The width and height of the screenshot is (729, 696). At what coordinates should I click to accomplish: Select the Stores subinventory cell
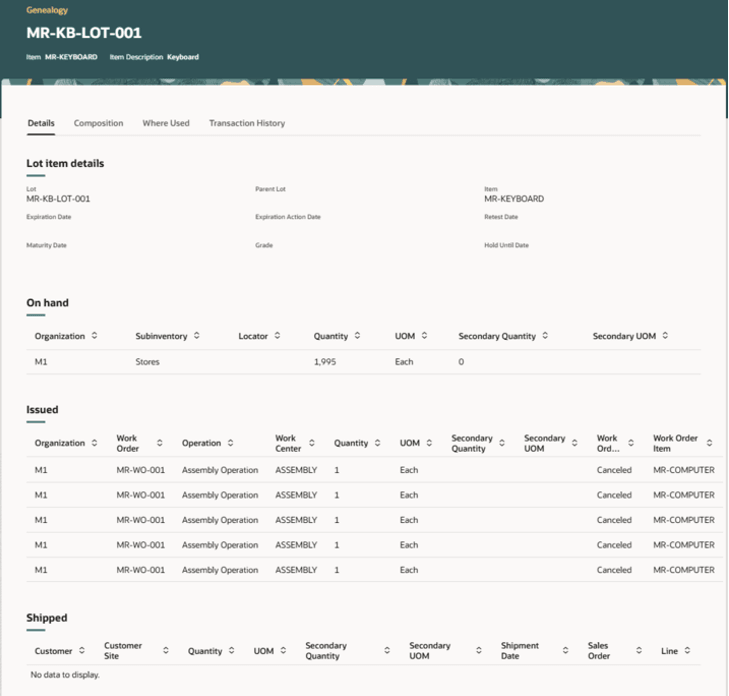(147, 362)
